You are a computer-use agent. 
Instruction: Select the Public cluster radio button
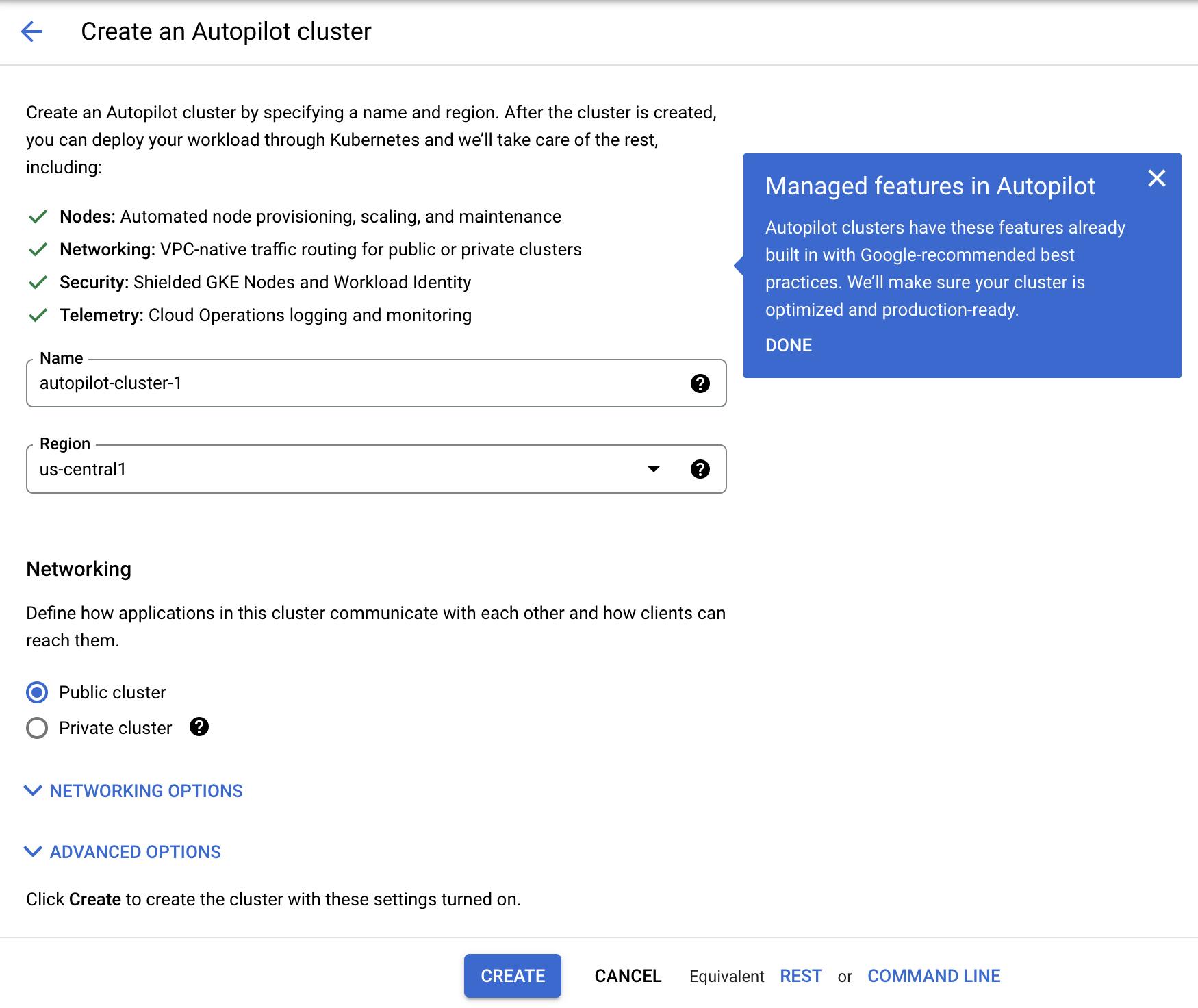tap(37, 692)
